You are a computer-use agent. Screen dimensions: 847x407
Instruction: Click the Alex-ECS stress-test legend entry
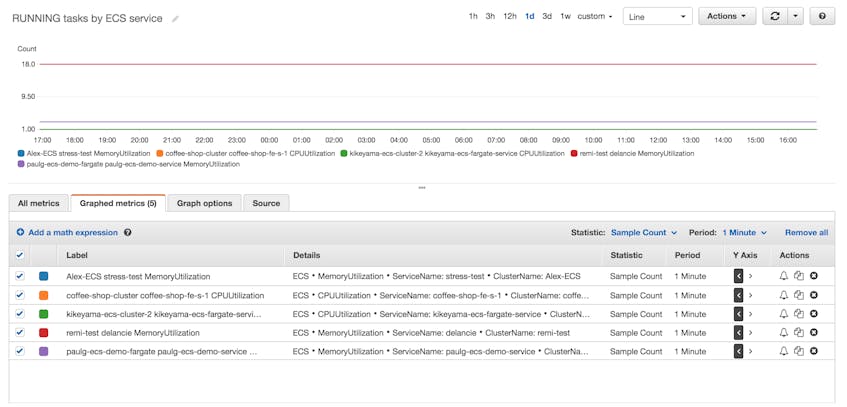pos(85,154)
